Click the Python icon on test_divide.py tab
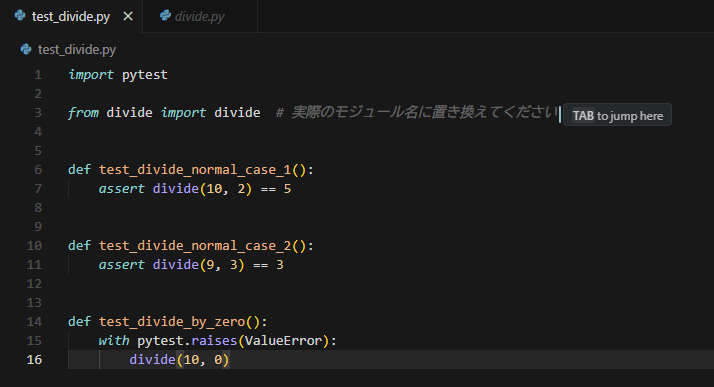Screen dimensions: 714x387 click(20, 16)
